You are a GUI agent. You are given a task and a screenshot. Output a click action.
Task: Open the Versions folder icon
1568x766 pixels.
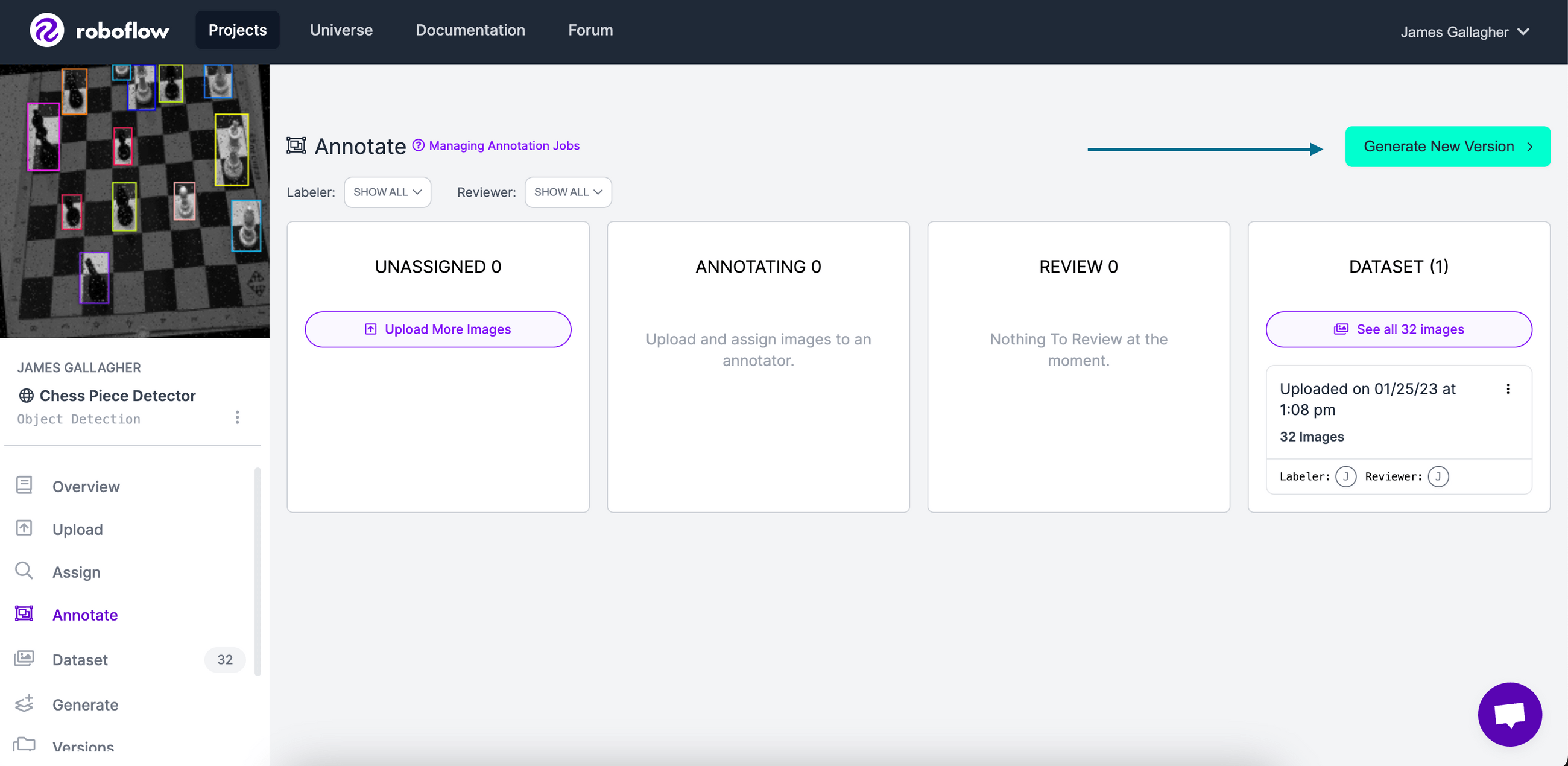[24, 745]
